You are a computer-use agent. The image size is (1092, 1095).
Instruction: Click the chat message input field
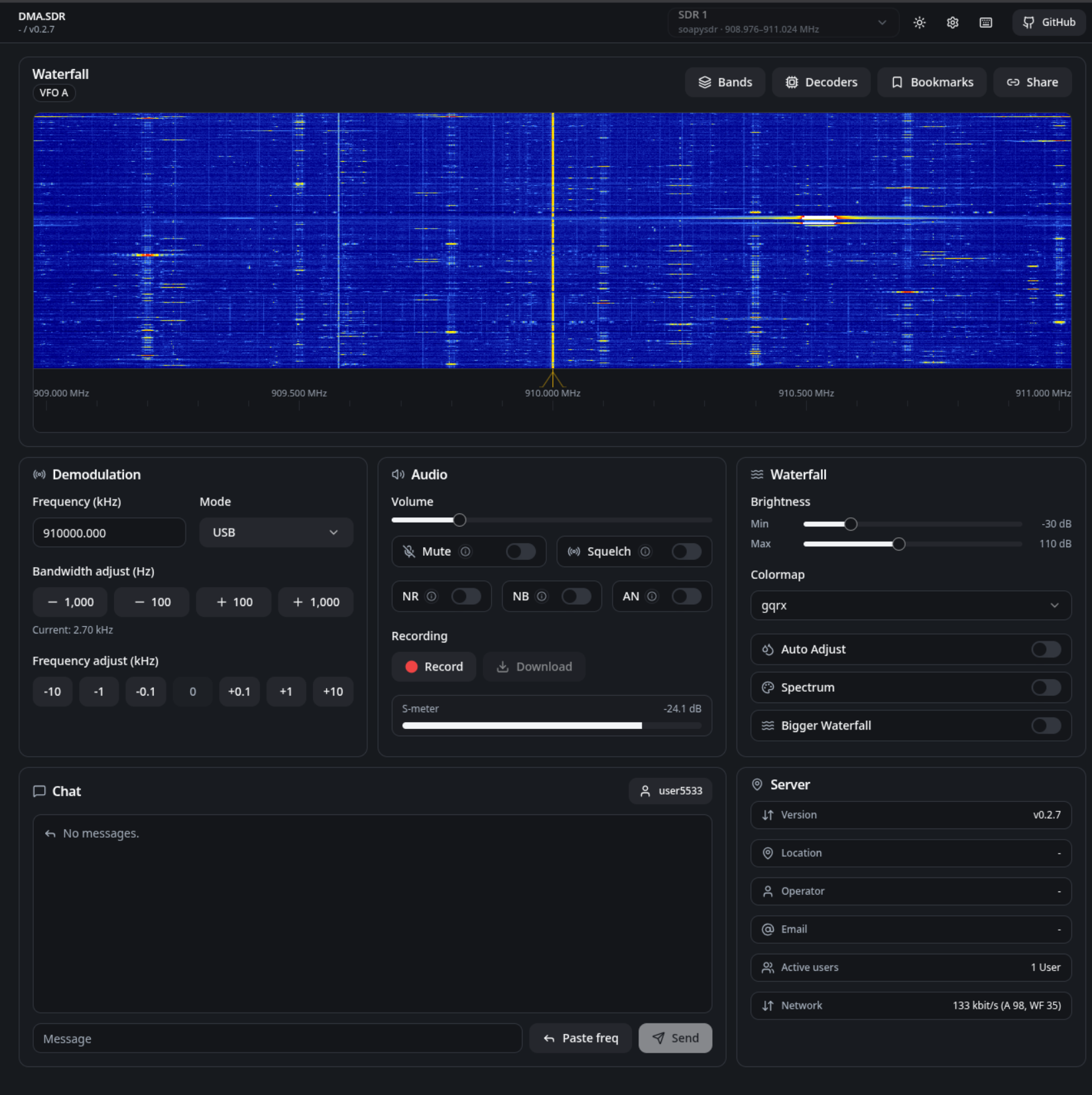coord(277,1038)
